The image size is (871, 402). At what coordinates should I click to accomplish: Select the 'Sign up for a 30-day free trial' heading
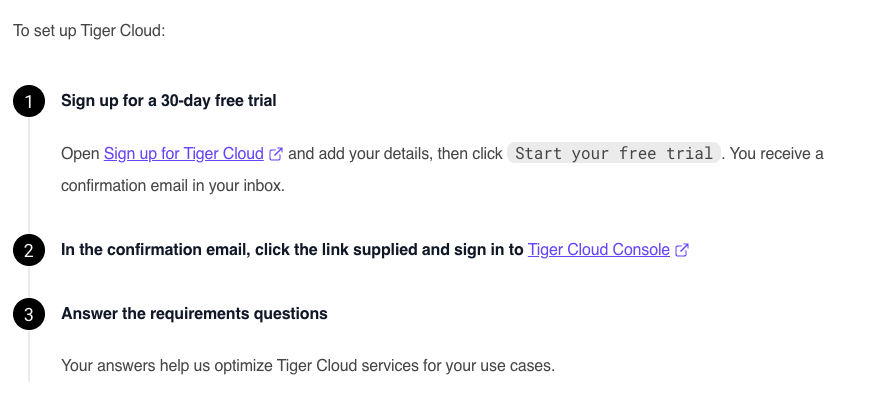[168, 101]
